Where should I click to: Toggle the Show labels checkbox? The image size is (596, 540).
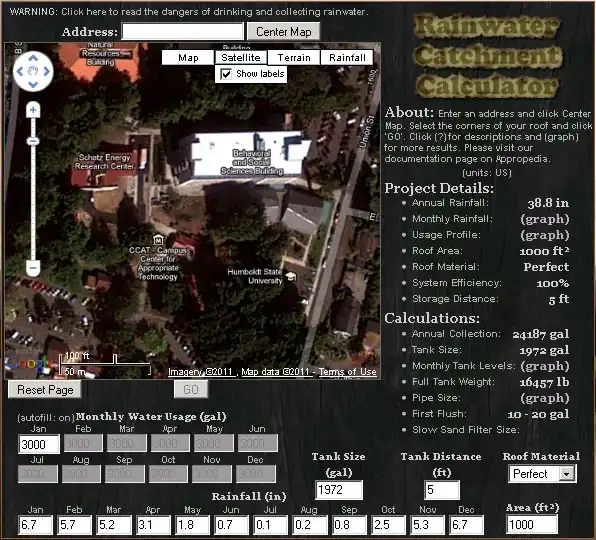pyautogui.click(x=226, y=74)
